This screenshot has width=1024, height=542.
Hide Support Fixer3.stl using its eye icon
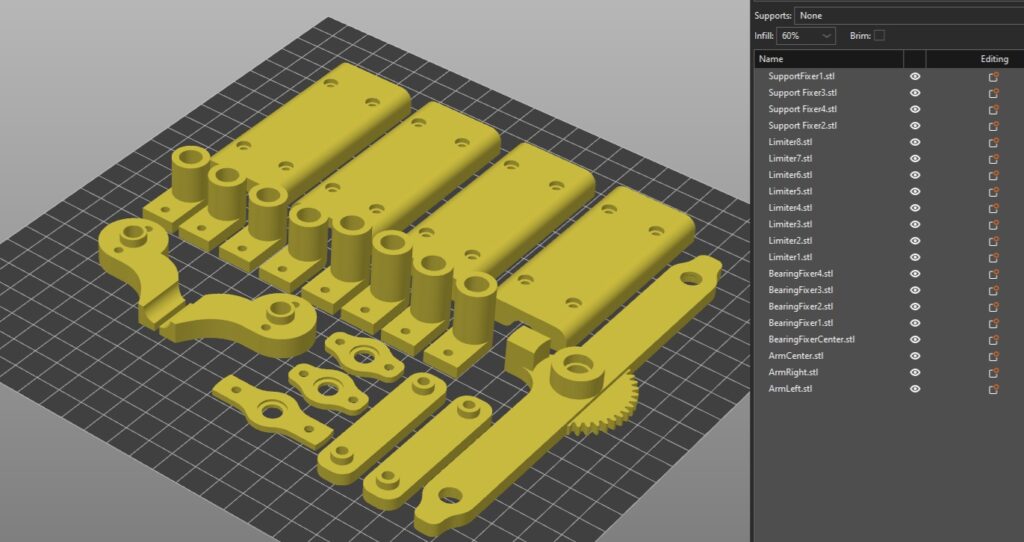pyautogui.click(x=914, y=93)
